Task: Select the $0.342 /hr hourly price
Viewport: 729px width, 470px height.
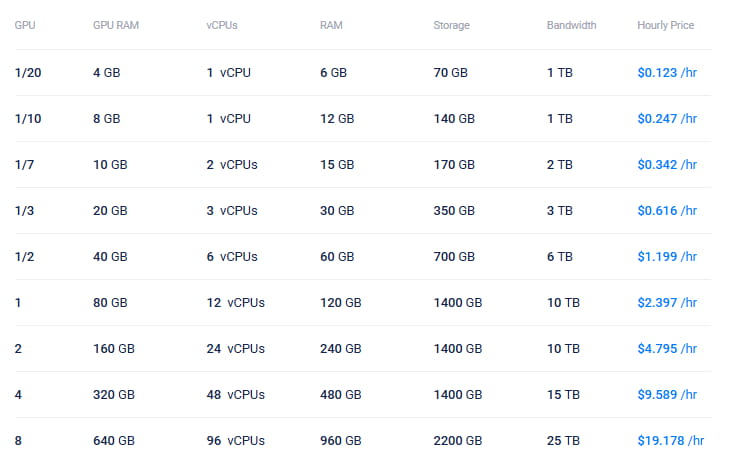Action: pyautogui.click(x=666, y=164)
